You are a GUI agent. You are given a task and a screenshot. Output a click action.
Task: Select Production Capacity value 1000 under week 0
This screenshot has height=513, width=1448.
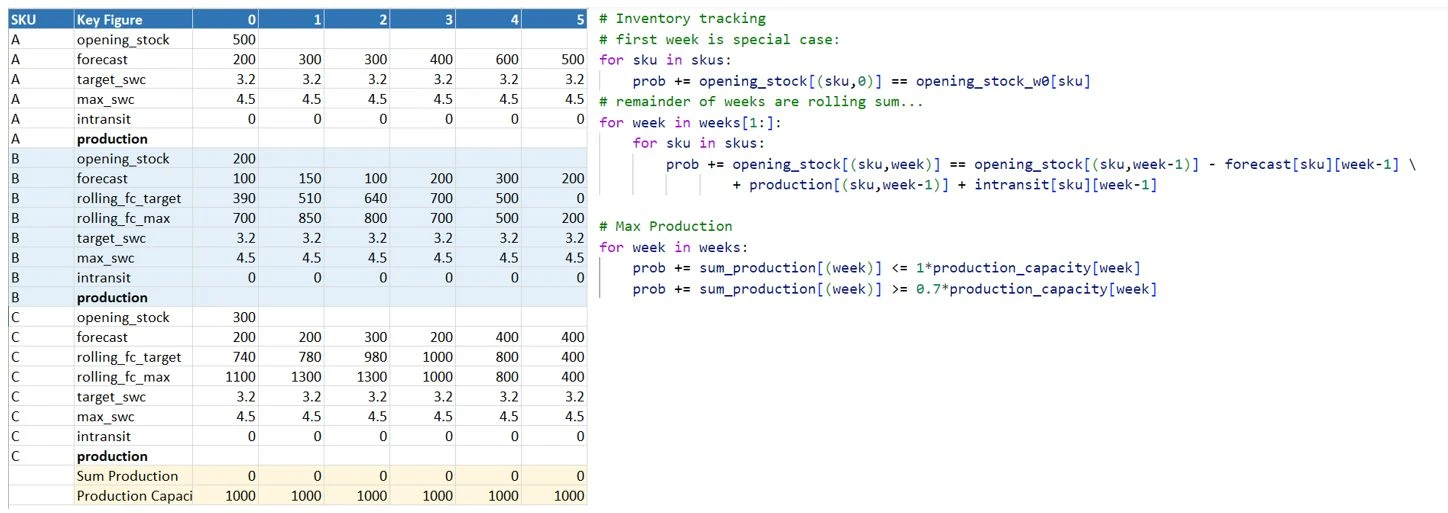[x=225, y=496]
